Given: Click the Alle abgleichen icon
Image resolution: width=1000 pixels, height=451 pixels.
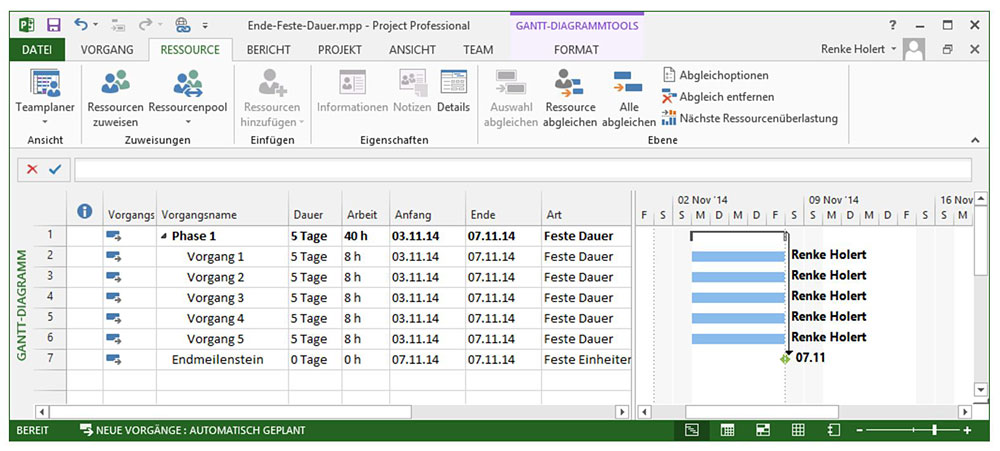Looking at the screenshot, I should (x=628, y=83).
